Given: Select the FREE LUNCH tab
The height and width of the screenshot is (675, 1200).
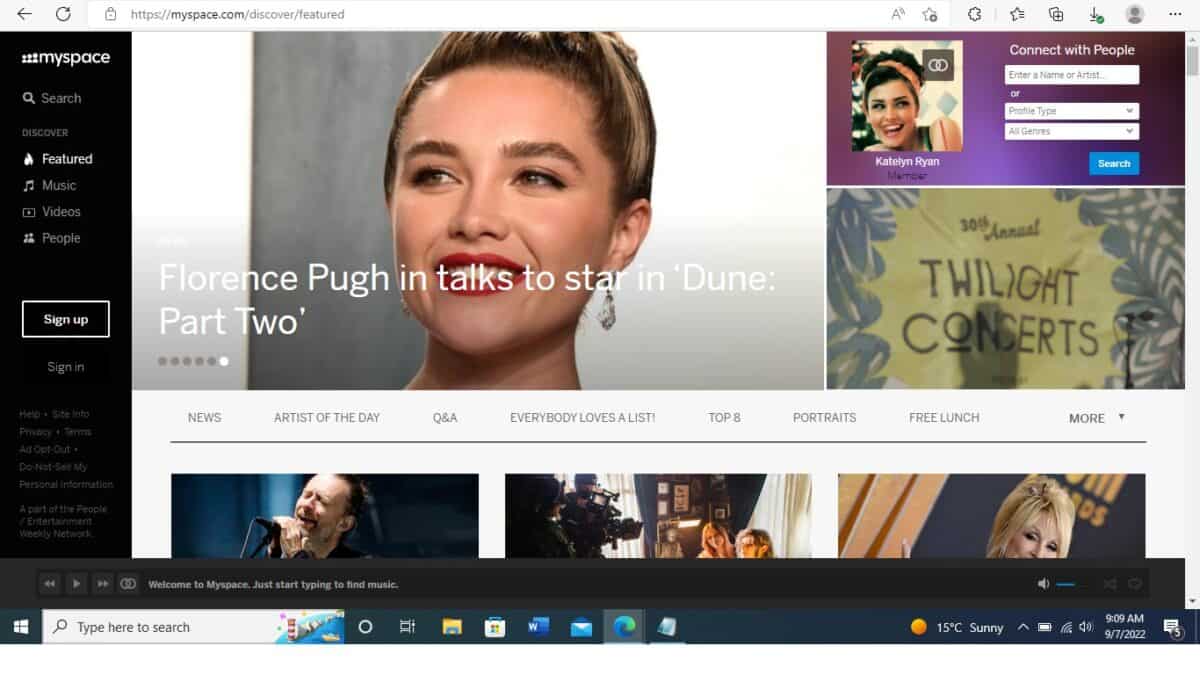Looking at the screenshot, I should 944,418.
